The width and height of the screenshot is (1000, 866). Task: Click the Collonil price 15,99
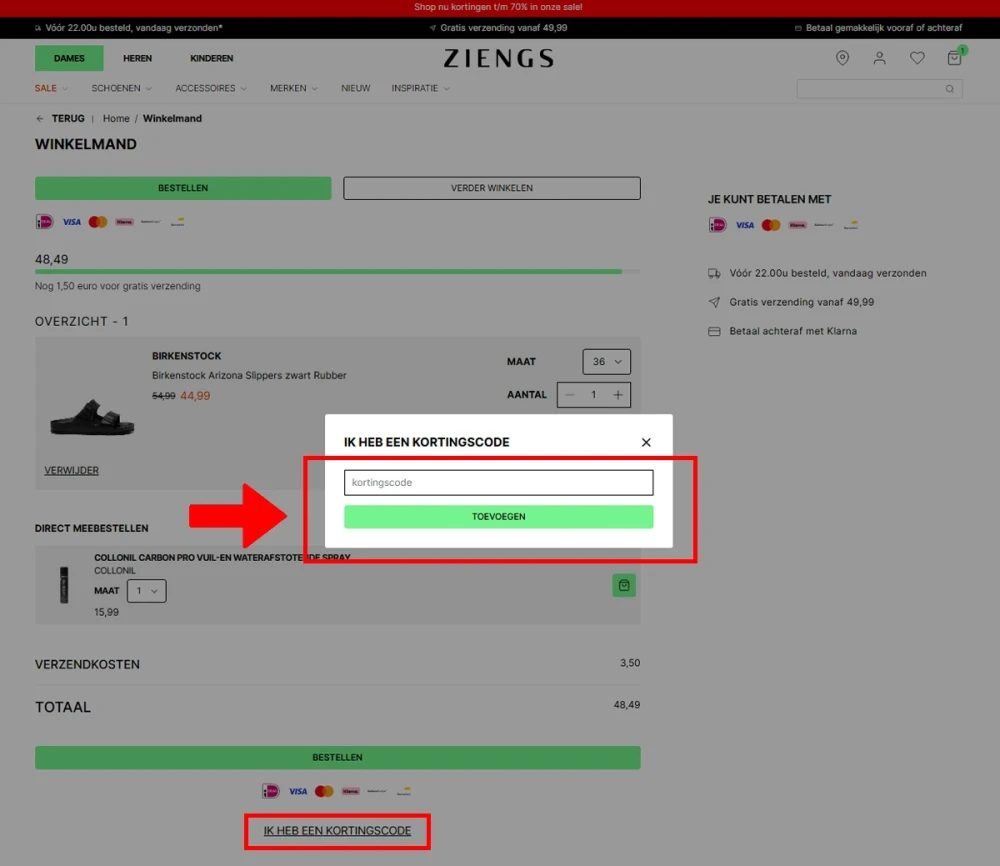[x=107, y=612]
